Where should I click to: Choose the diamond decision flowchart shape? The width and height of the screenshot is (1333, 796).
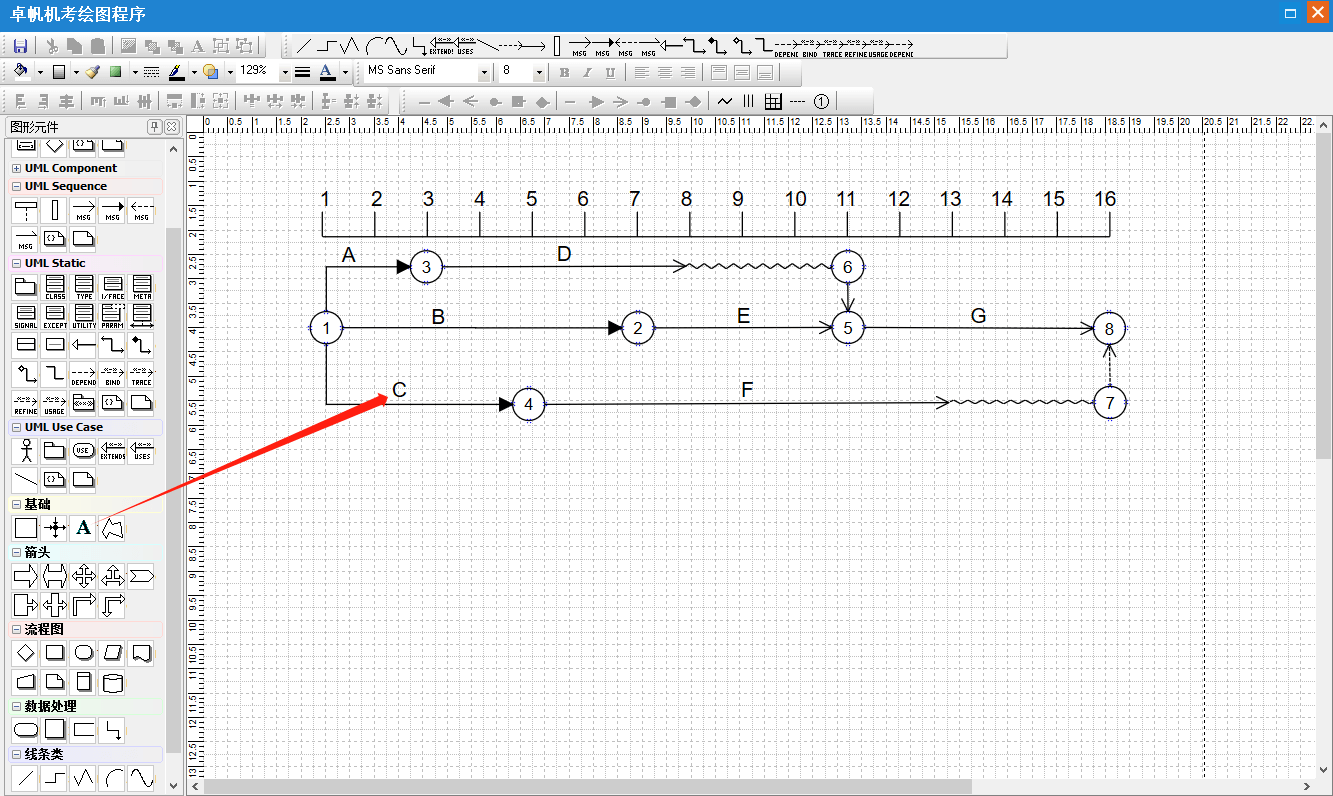(26, 653)
